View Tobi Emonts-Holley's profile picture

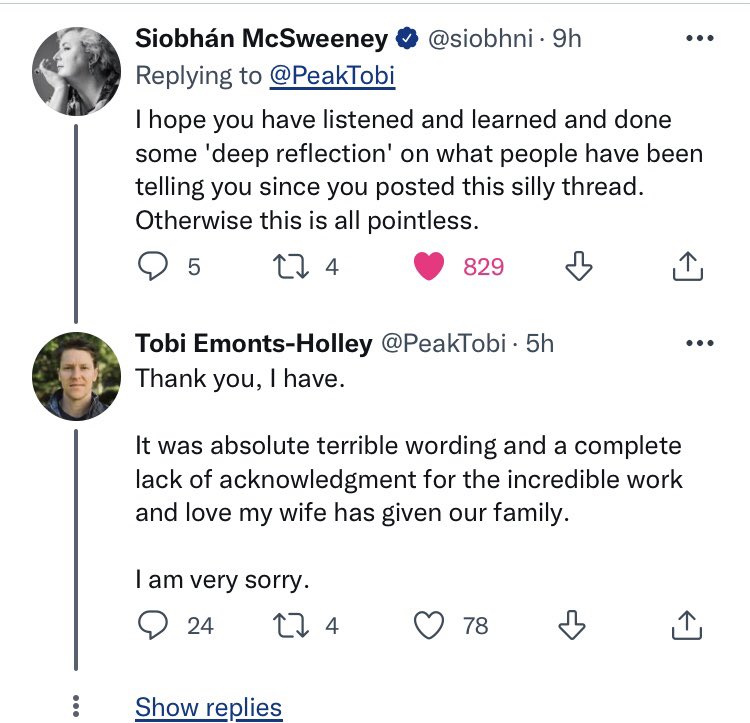(x=77, y=375)
